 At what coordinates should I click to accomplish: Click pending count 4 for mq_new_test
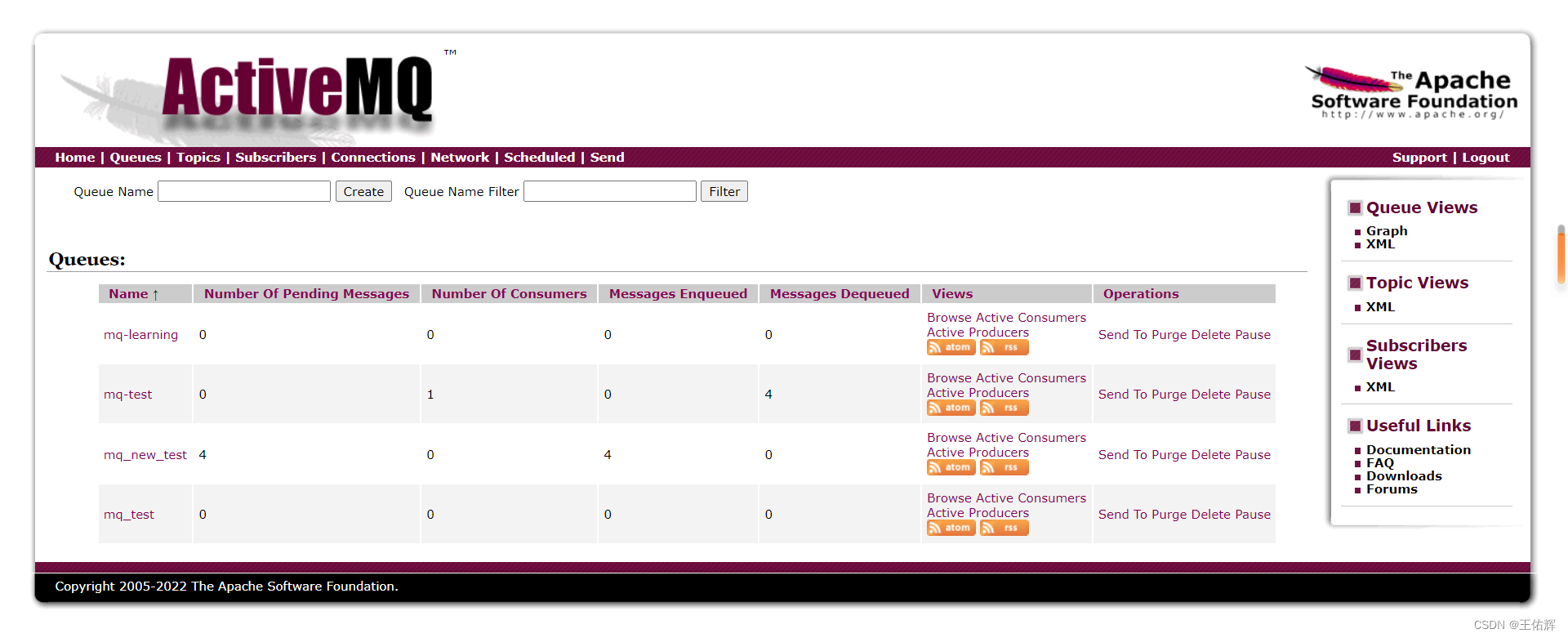tap(203, 455)
